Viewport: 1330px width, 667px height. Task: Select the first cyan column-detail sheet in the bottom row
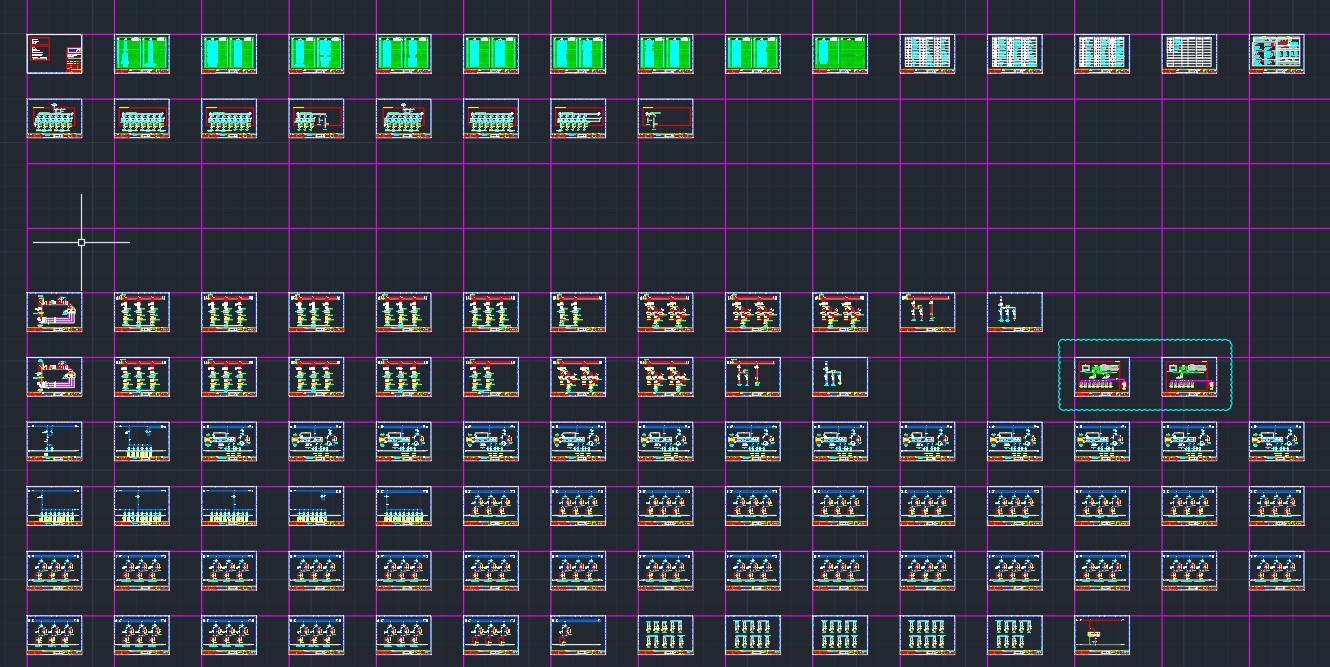pyautogui.click(x=665, y=635)
